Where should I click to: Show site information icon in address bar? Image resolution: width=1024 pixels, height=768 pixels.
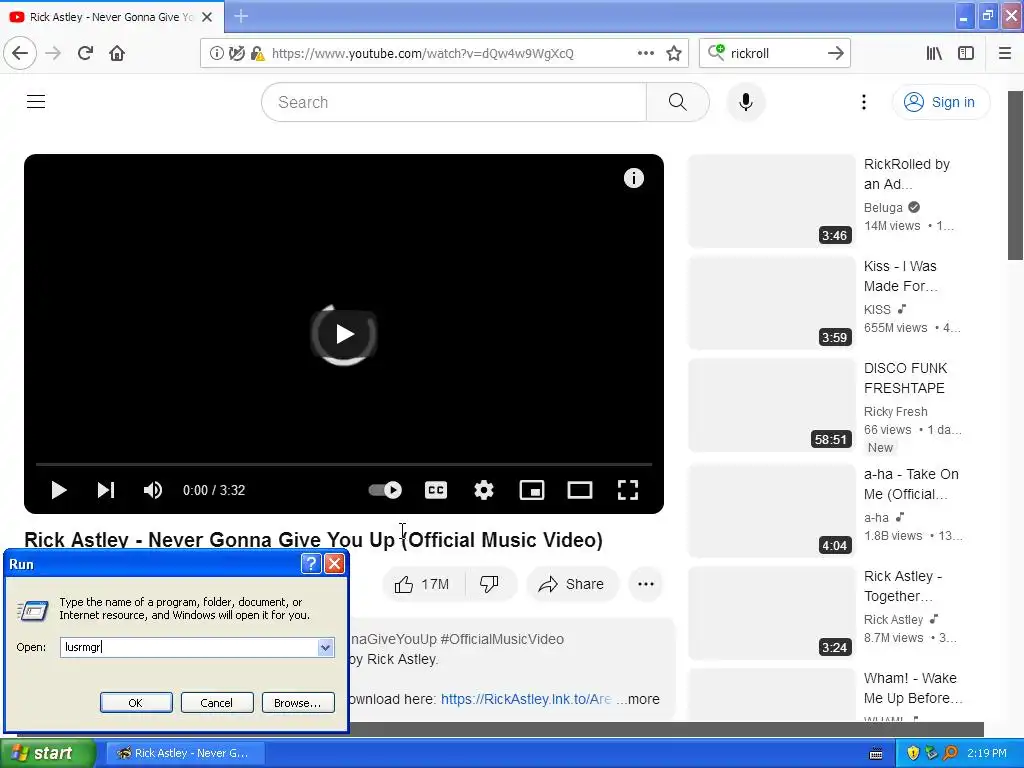coord(216,54)
